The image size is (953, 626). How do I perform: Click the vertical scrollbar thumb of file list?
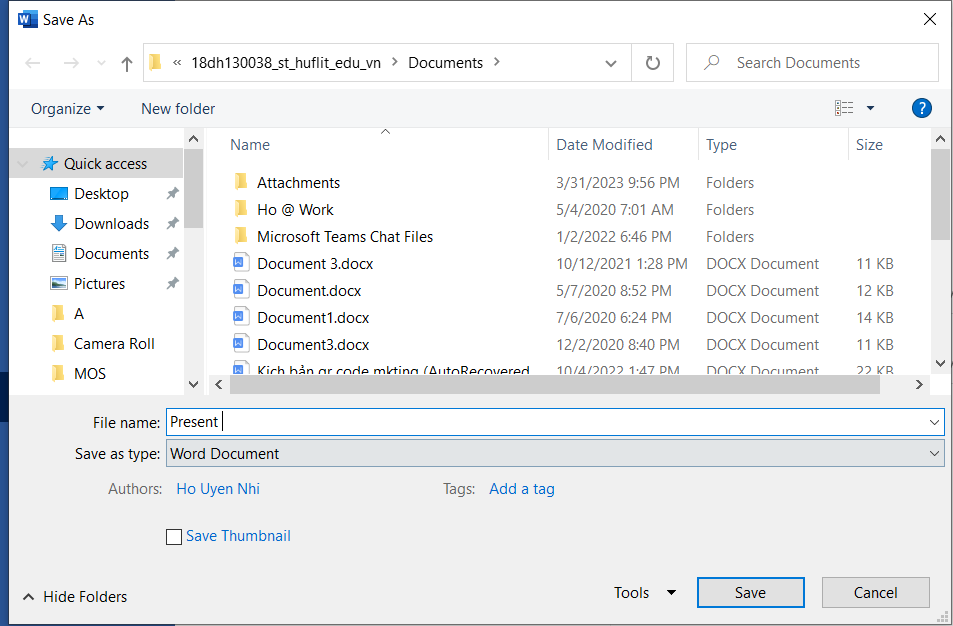click(x=940, y=194)
